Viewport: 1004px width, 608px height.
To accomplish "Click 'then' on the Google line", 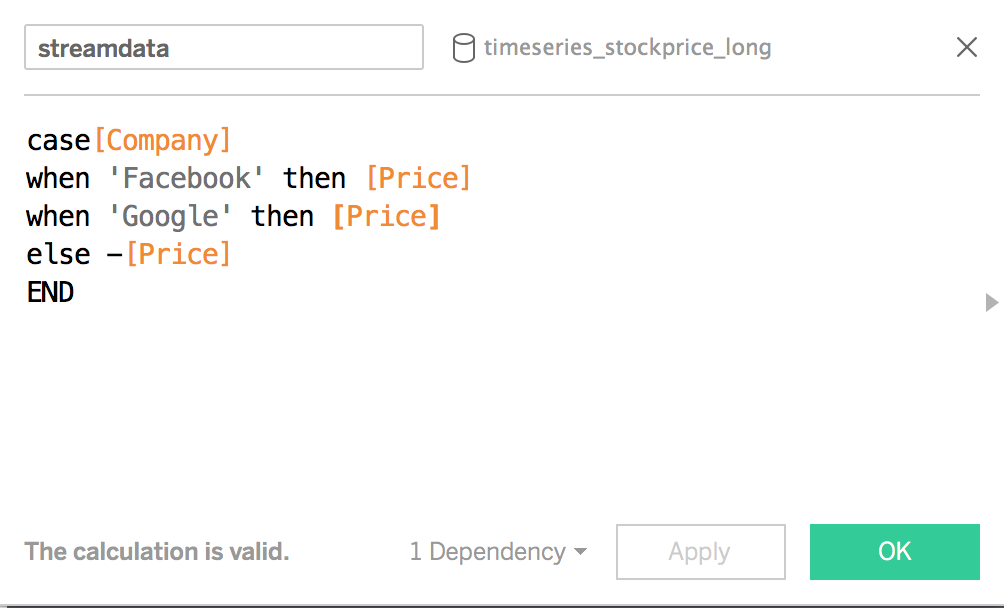I will click(x=282, y=216).
